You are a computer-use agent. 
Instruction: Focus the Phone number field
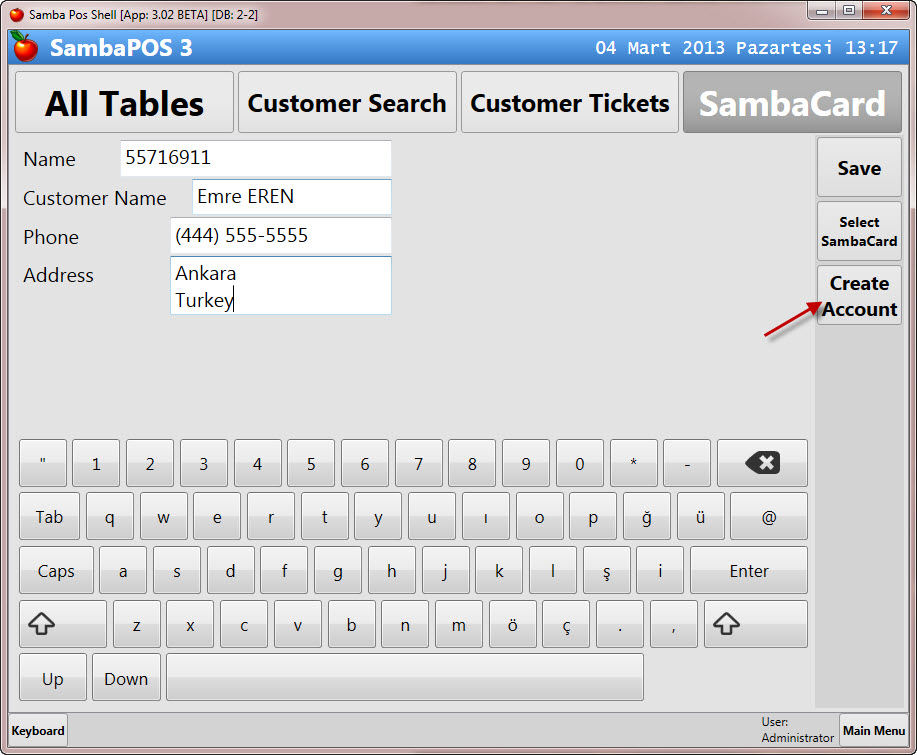point(280,236)
